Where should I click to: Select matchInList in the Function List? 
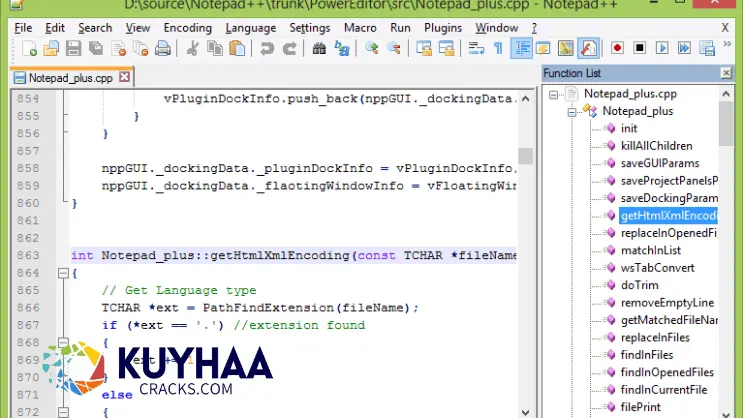click(x=651, y=251)
